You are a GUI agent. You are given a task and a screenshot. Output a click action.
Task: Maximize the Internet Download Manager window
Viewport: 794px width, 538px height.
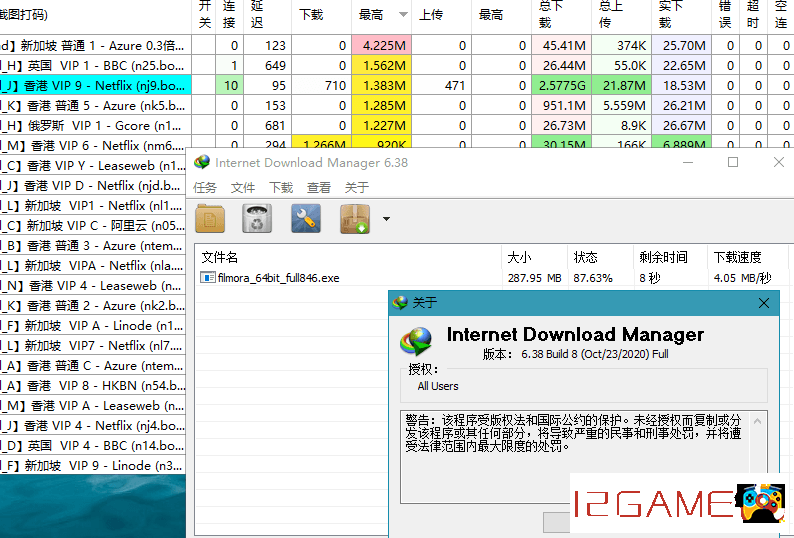coord(733,162)
